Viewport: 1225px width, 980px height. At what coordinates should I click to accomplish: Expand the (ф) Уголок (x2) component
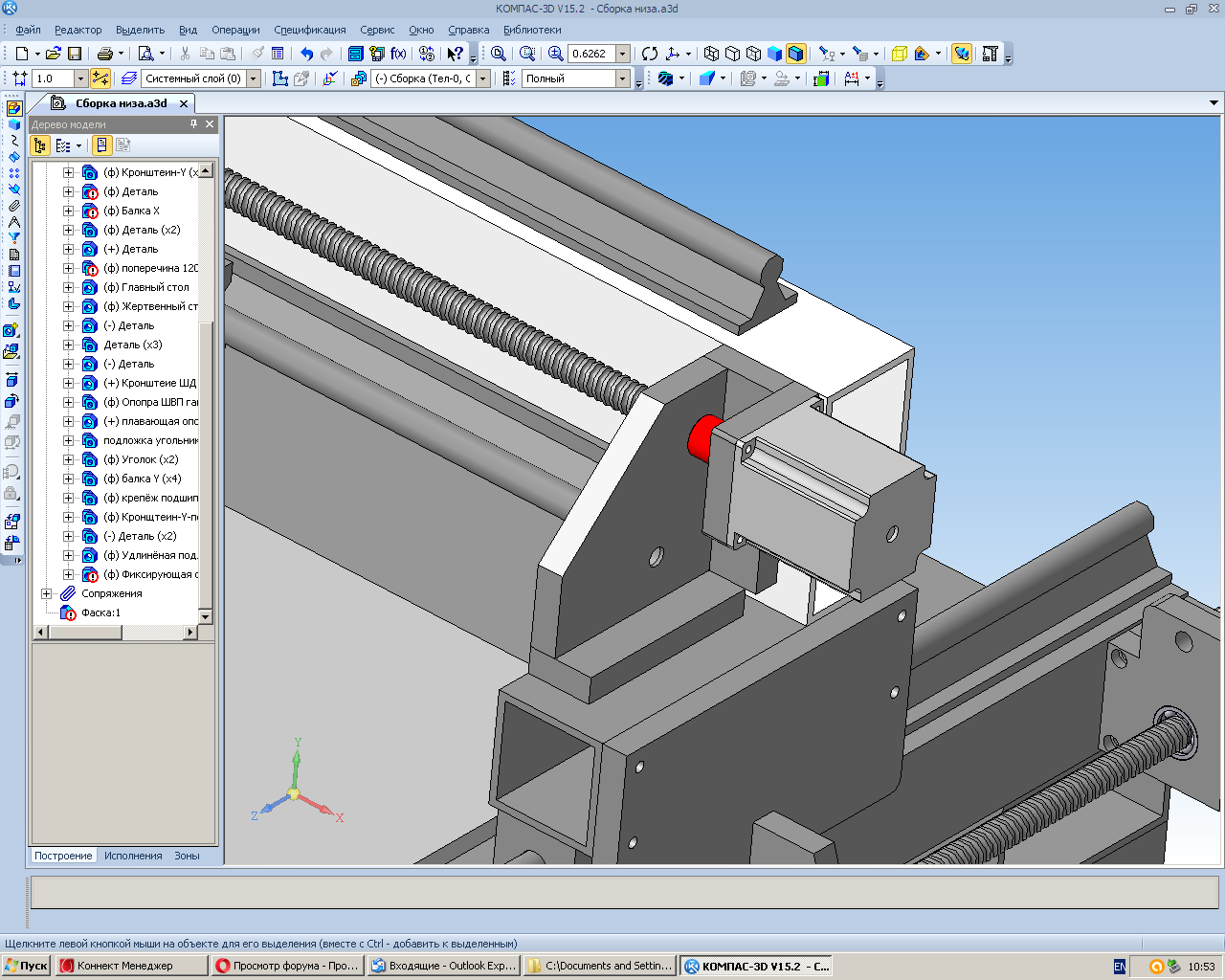tap(68, 459)
